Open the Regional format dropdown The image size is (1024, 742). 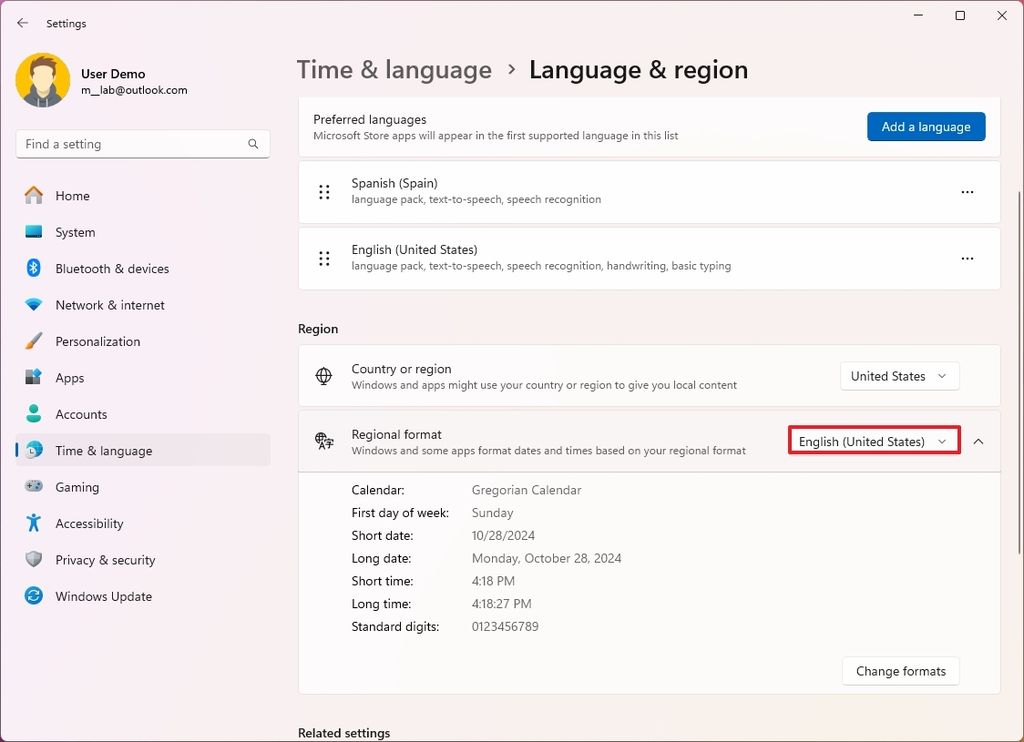[872, 440]
